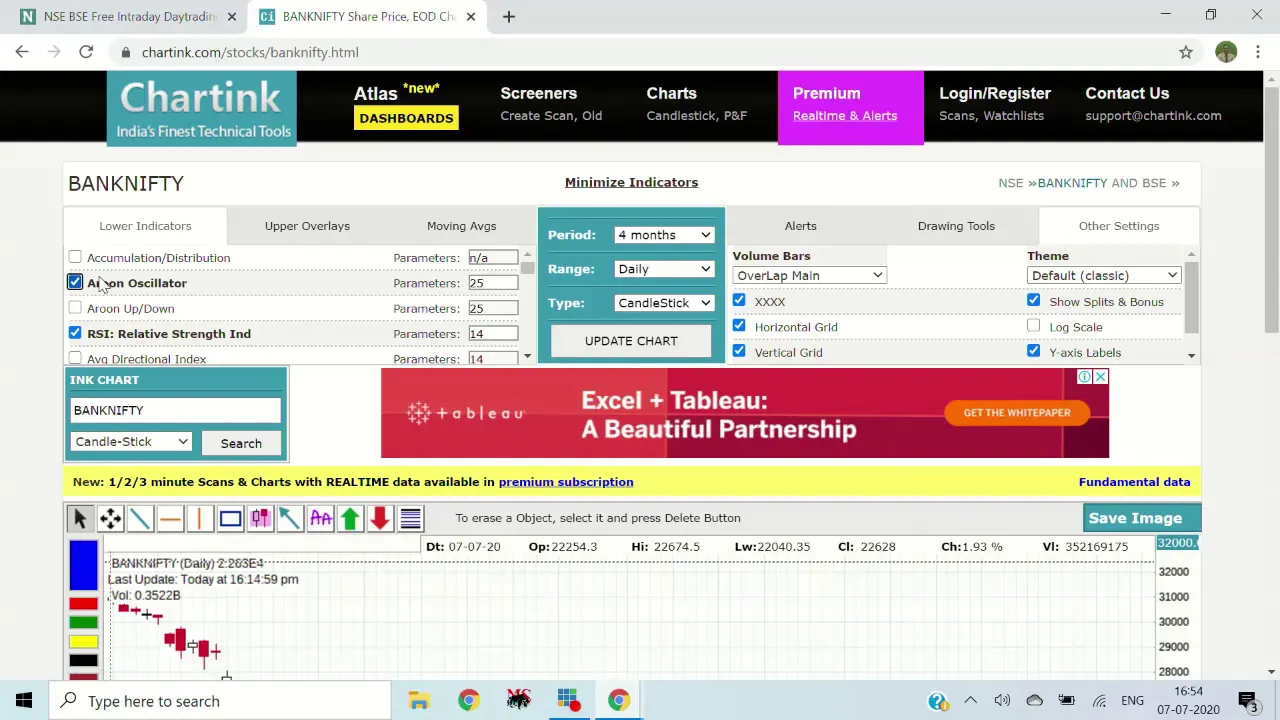
Task: Open the Volume Bars OverLap Main dropdown
Action: tap(809, 276)
